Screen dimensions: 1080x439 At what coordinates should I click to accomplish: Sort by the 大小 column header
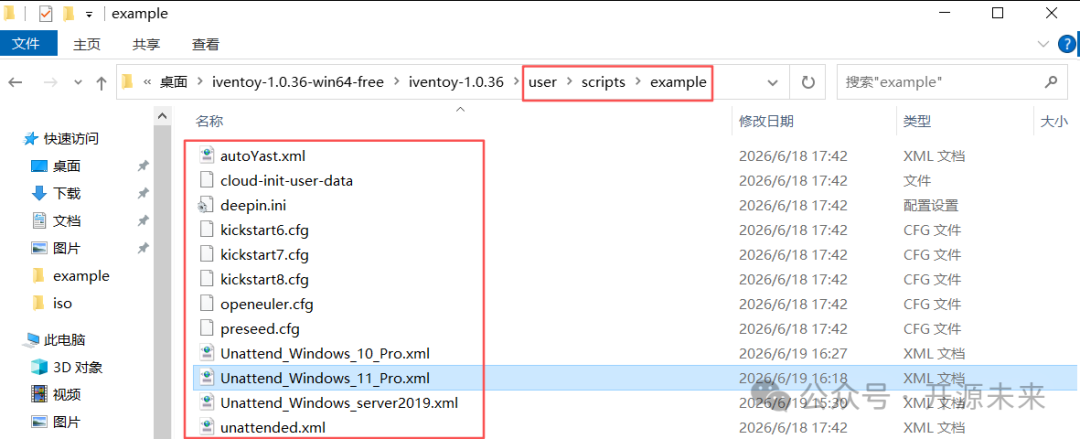click(x=1053, y=121)
